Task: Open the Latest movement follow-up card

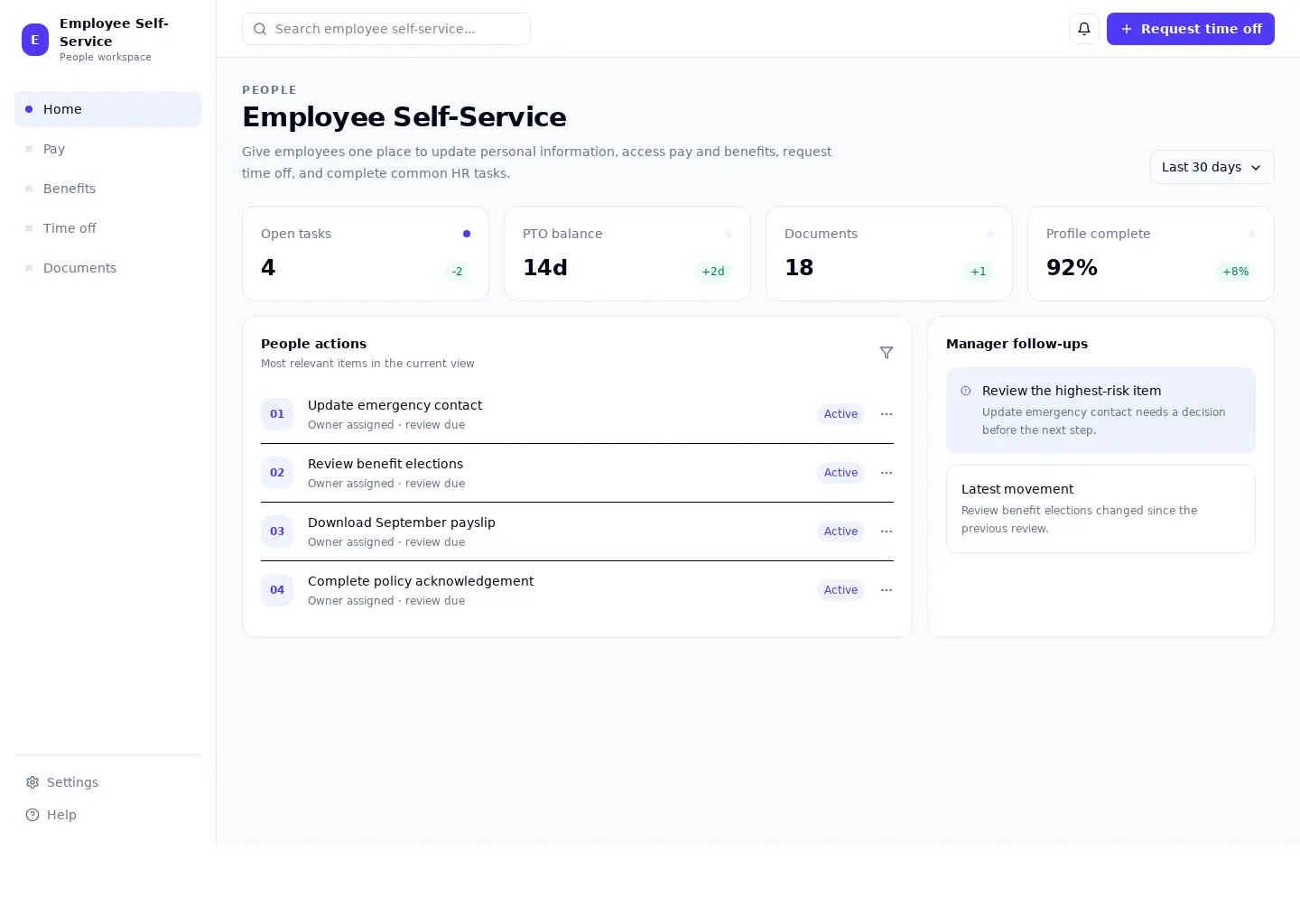Action: pyautogui.click(x=1100, y=509)
